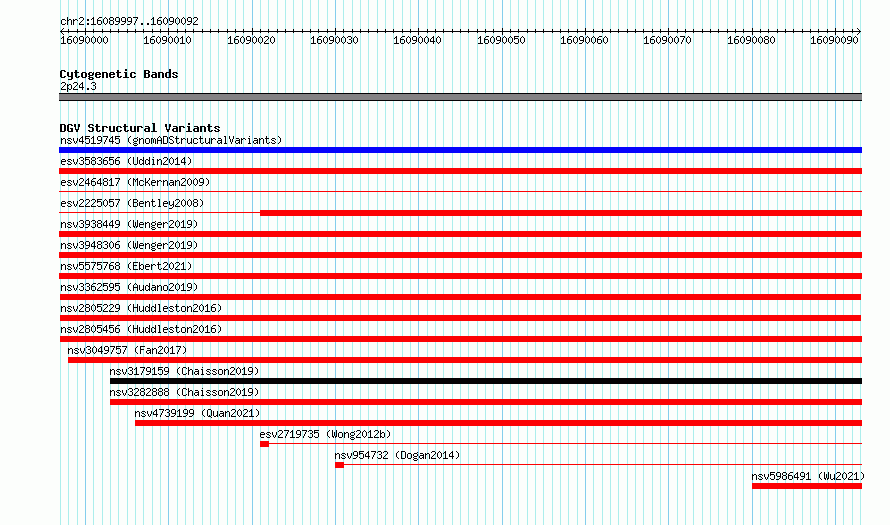Image resolution: width=890 pixels, height=525 pixels.
Task: Select nsv3938449 (Wenger2019) label
Action: point(129,224)
